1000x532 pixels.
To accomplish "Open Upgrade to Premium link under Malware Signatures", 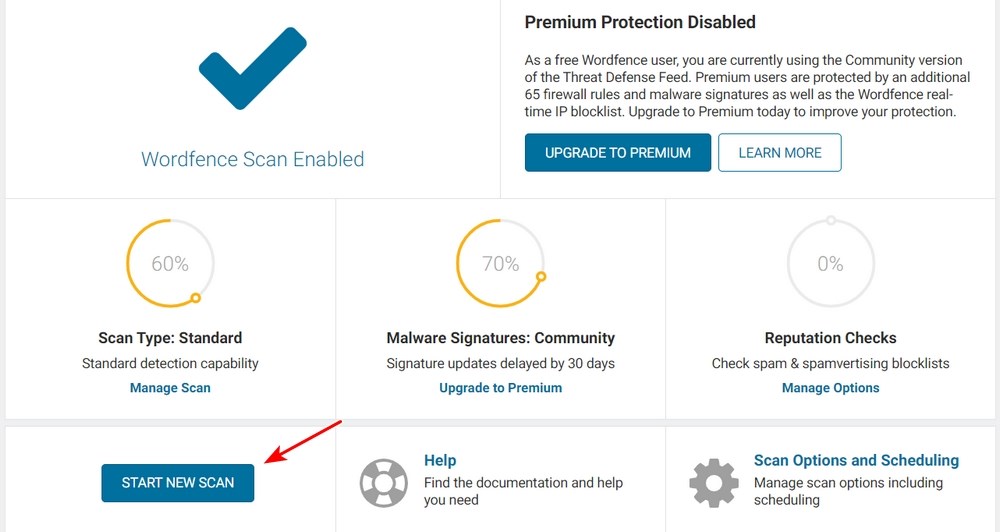I will (x=501, y=388).
